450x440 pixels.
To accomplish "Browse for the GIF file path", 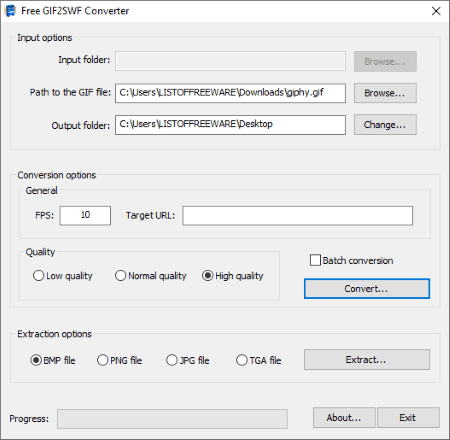I will pos(385,93).
